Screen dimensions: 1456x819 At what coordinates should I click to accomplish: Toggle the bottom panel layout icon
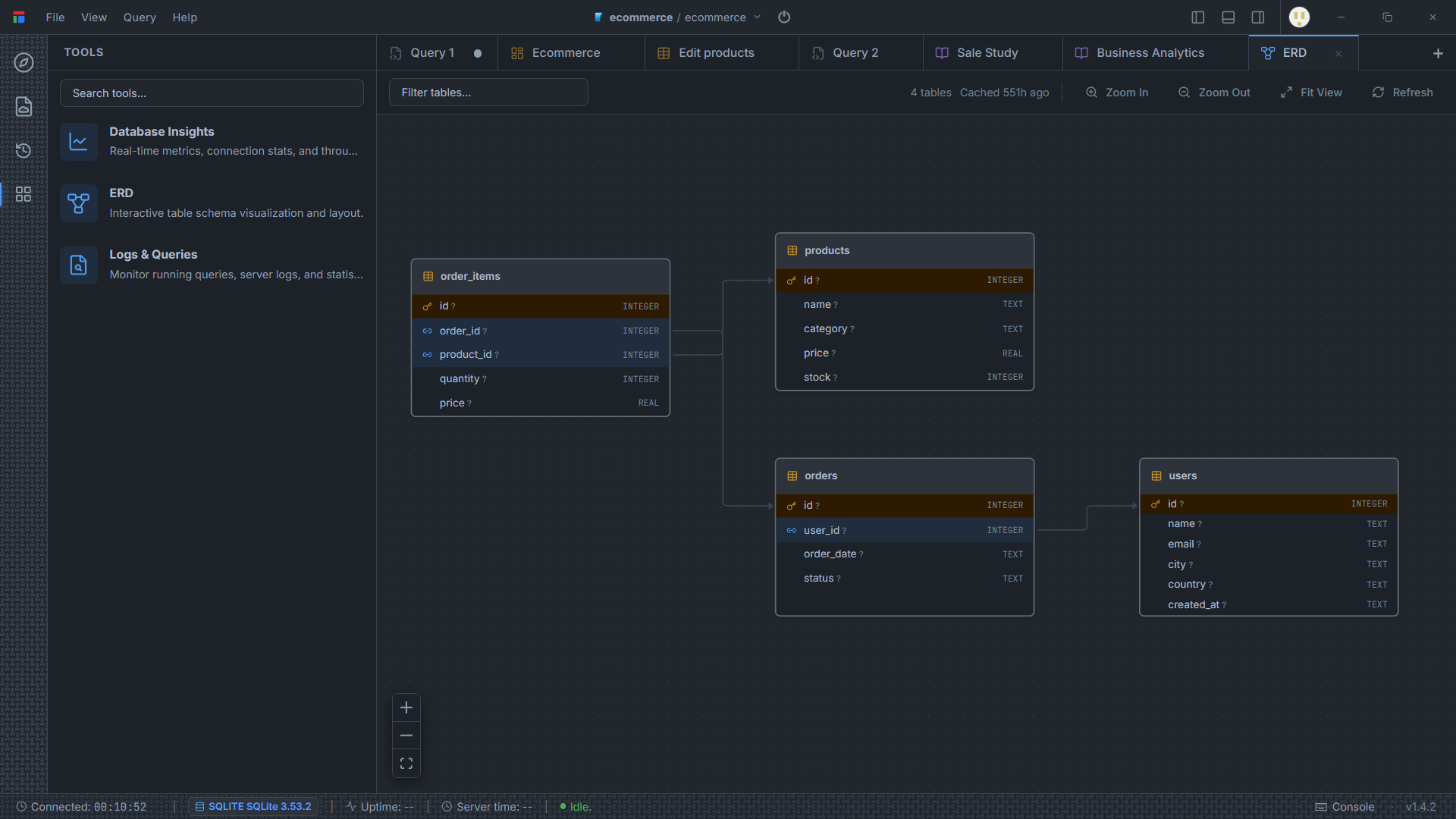1228,17
